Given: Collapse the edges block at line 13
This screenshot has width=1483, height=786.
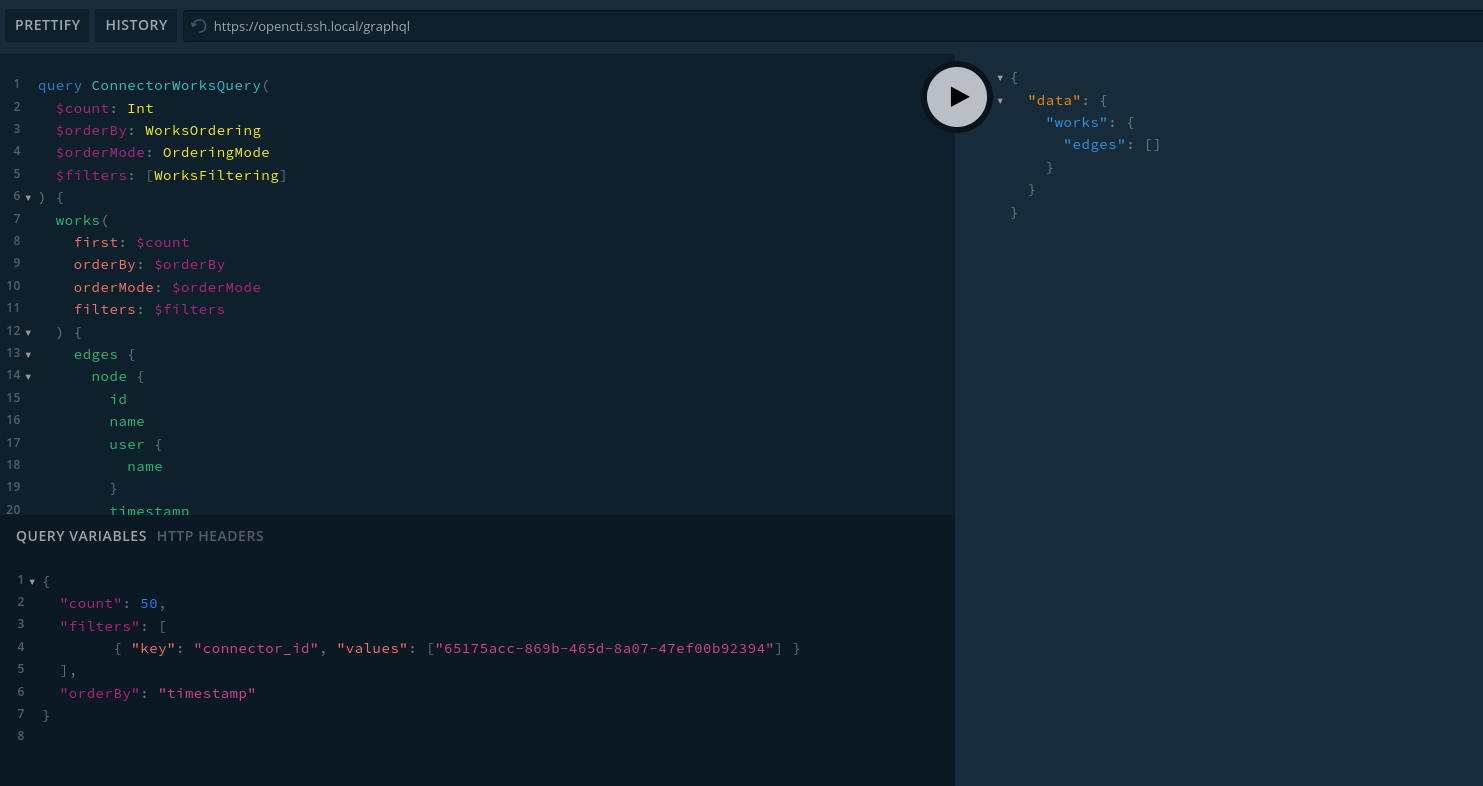Looking at the screenshot, I should pyautogui.click(x=28, y=354).
